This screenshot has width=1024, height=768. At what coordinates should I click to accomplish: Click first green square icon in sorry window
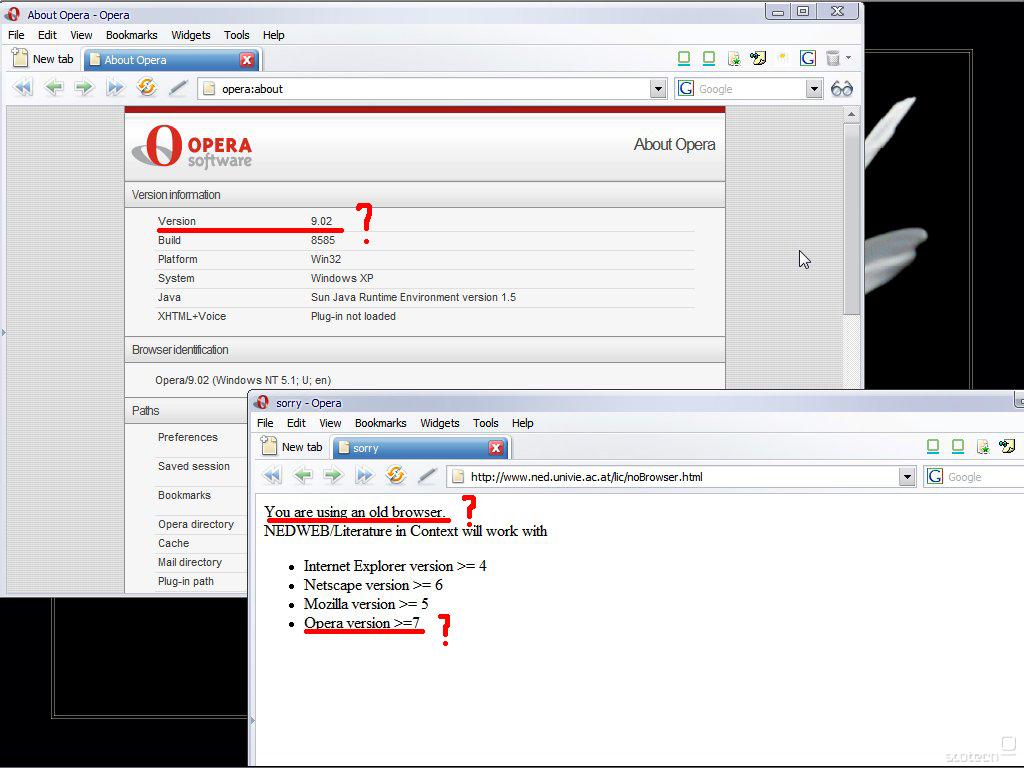click(933, 446)
